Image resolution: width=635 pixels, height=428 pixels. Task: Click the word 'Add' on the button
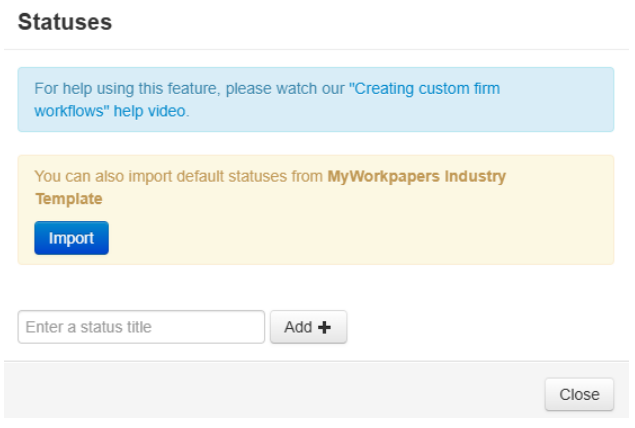298,327
